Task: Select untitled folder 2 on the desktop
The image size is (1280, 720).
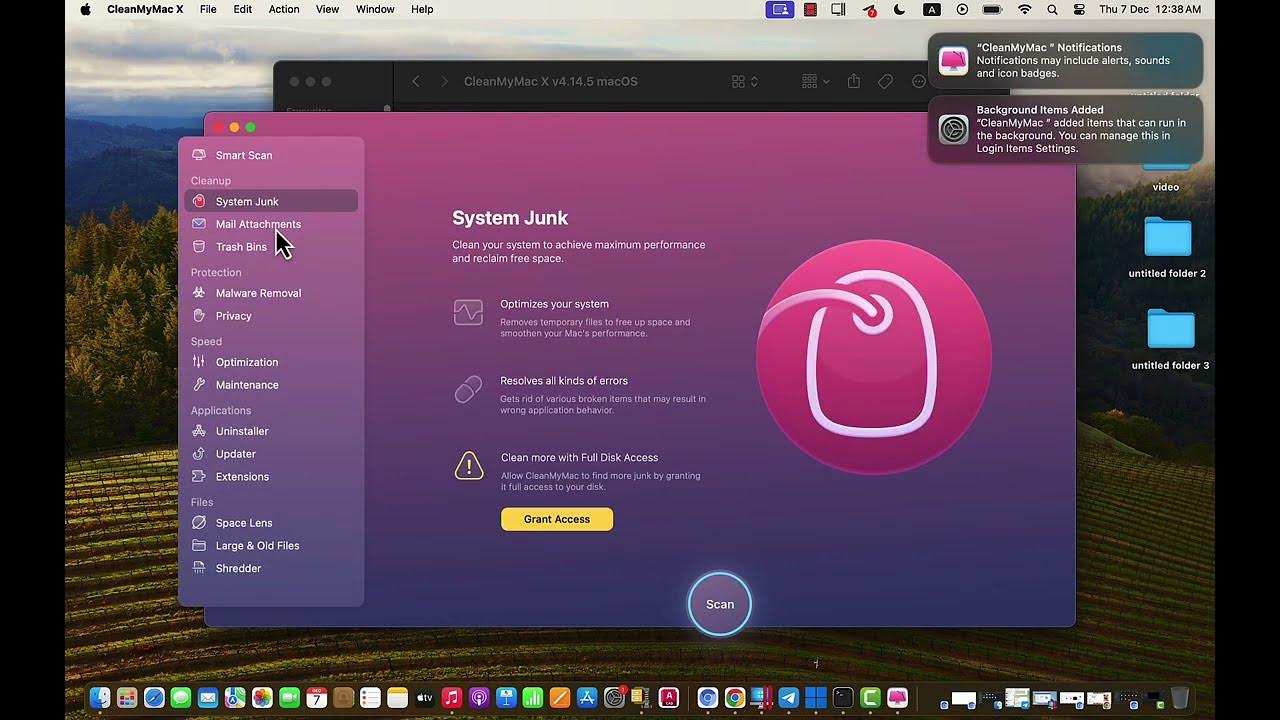Action: (x=1167, y=247)
